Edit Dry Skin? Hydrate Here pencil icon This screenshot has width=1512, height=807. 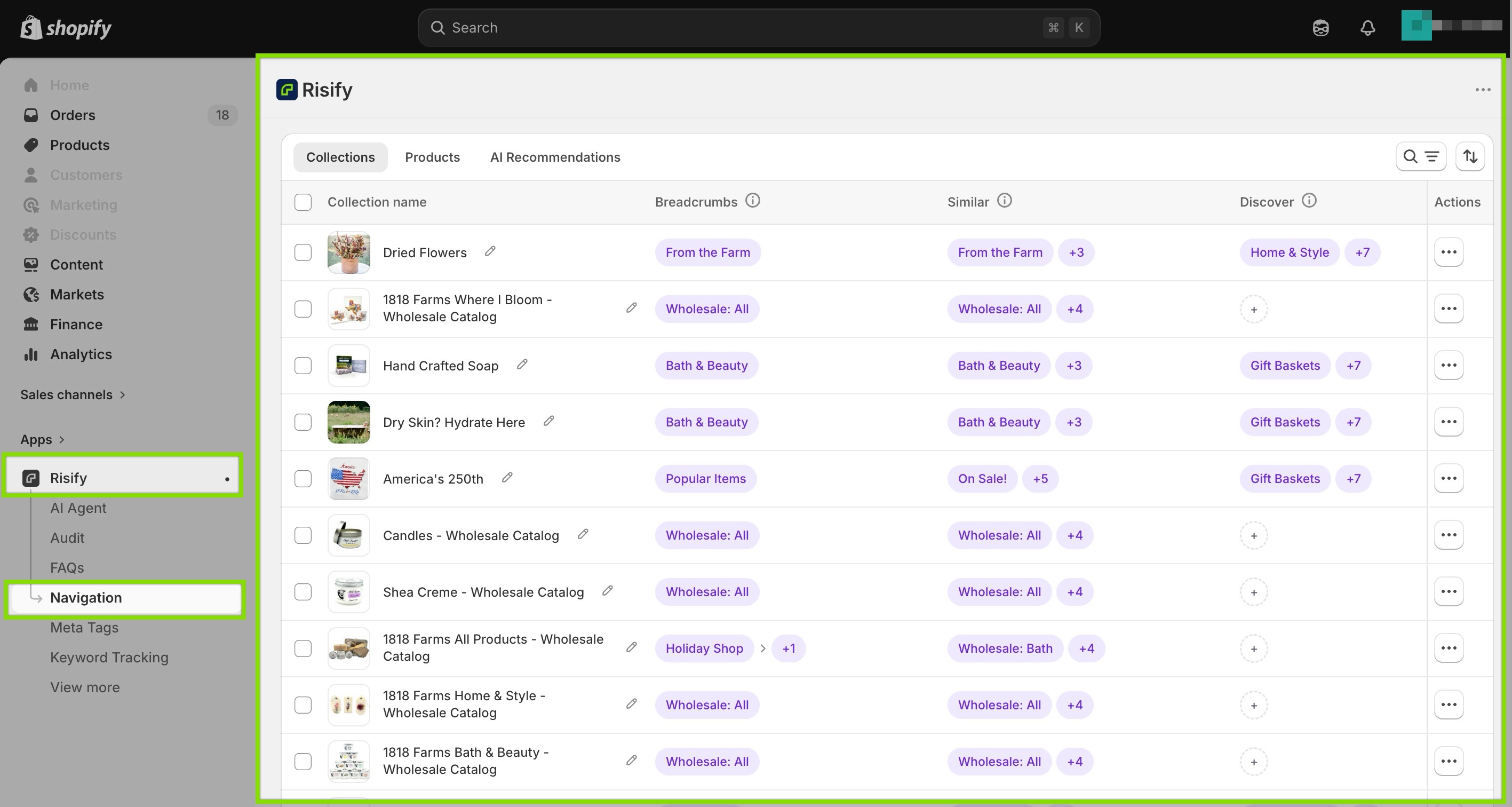coord(549,421)
